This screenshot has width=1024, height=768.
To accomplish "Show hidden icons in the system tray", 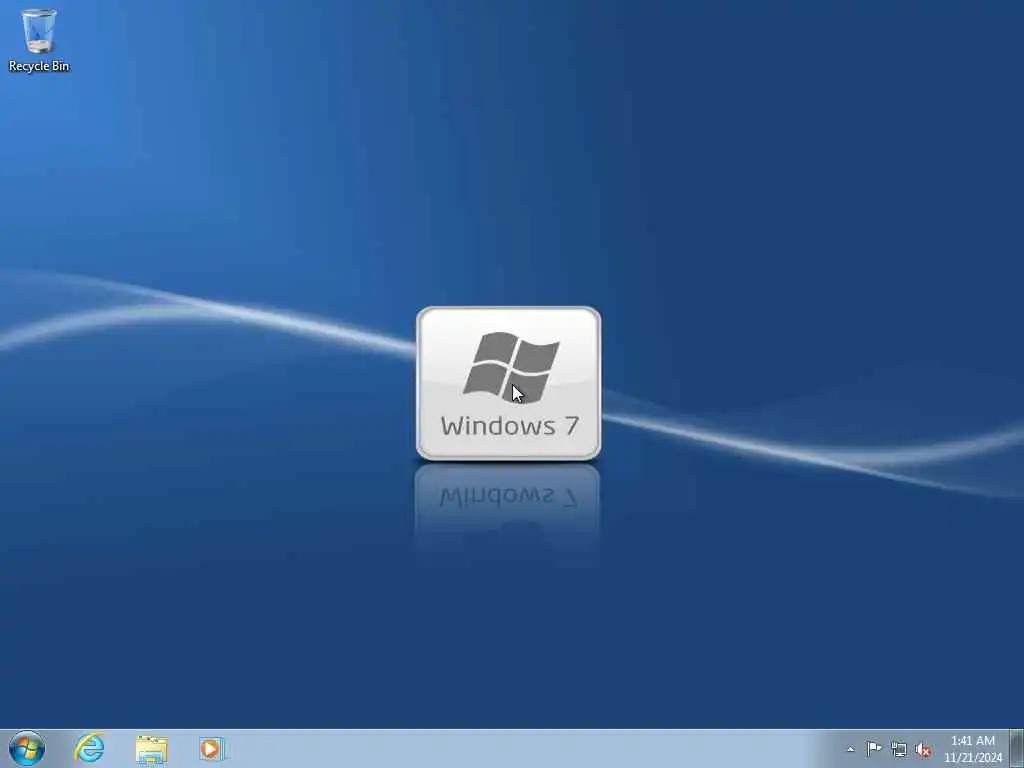I will [850, 749].
